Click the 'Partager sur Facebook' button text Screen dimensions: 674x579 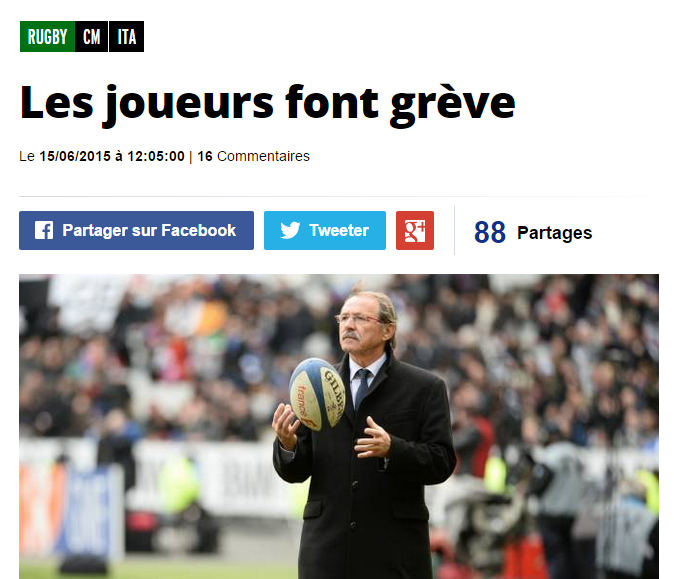tap(149, 230)
